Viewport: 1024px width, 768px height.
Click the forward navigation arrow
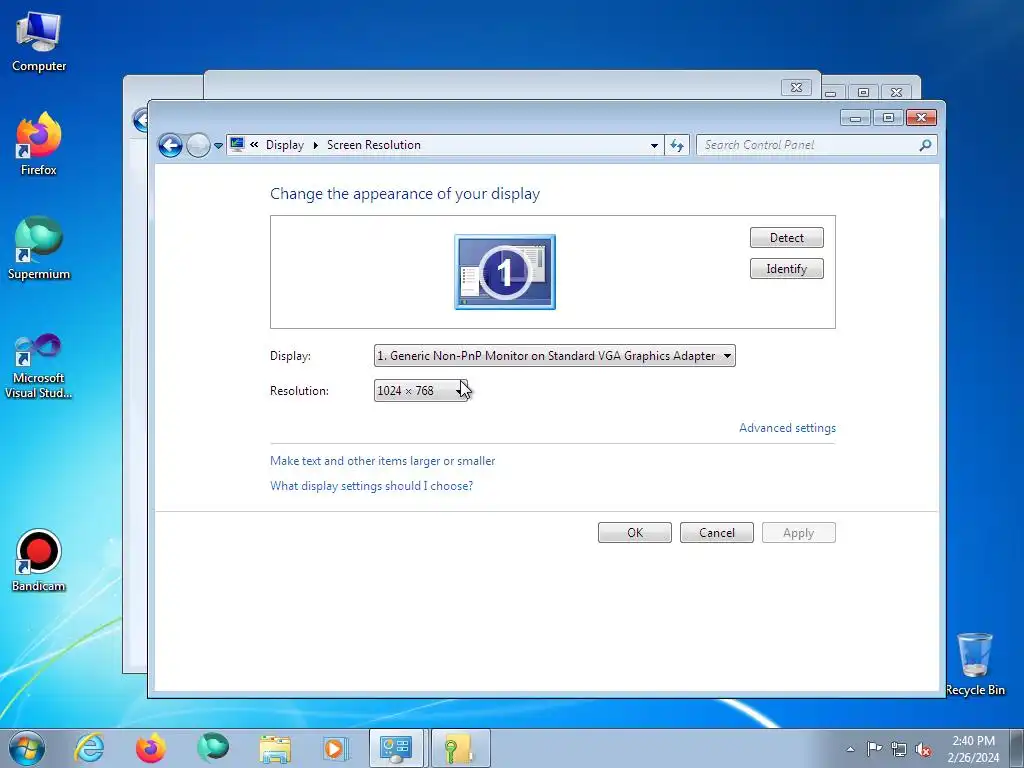click(198, 146)
